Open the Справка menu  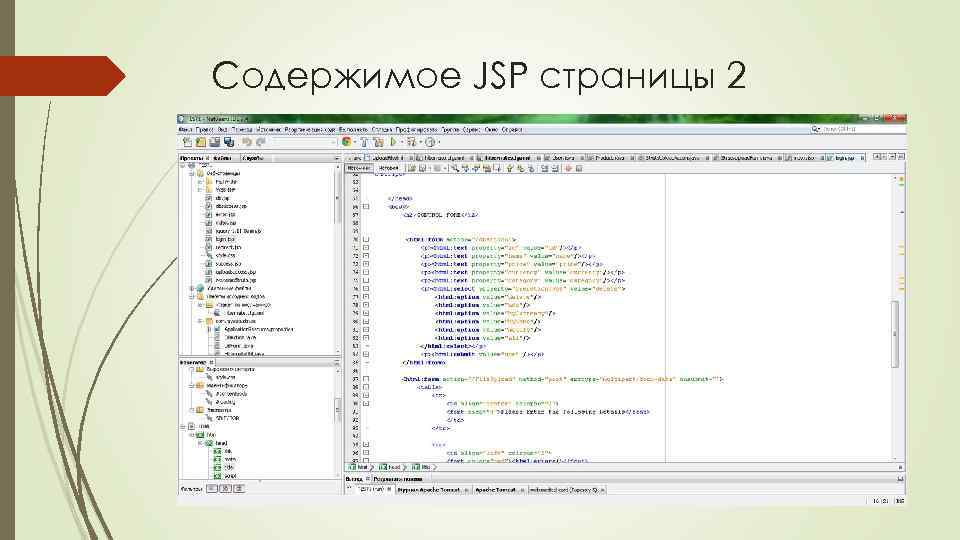(512, 130)
